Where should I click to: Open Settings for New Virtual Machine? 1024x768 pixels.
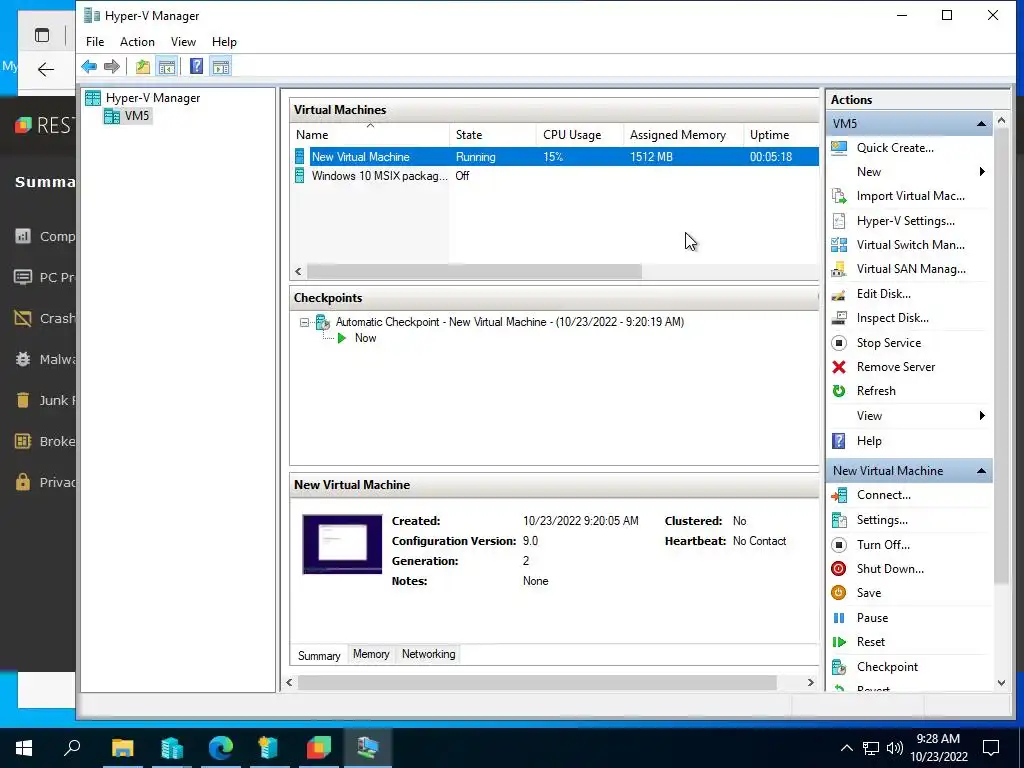coord(882,520)
